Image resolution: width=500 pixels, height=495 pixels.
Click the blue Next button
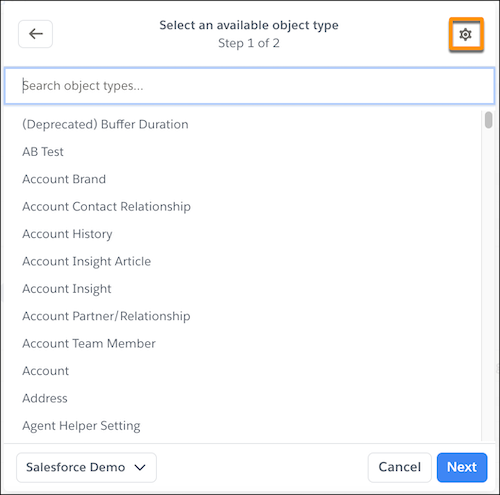(462, 467)
